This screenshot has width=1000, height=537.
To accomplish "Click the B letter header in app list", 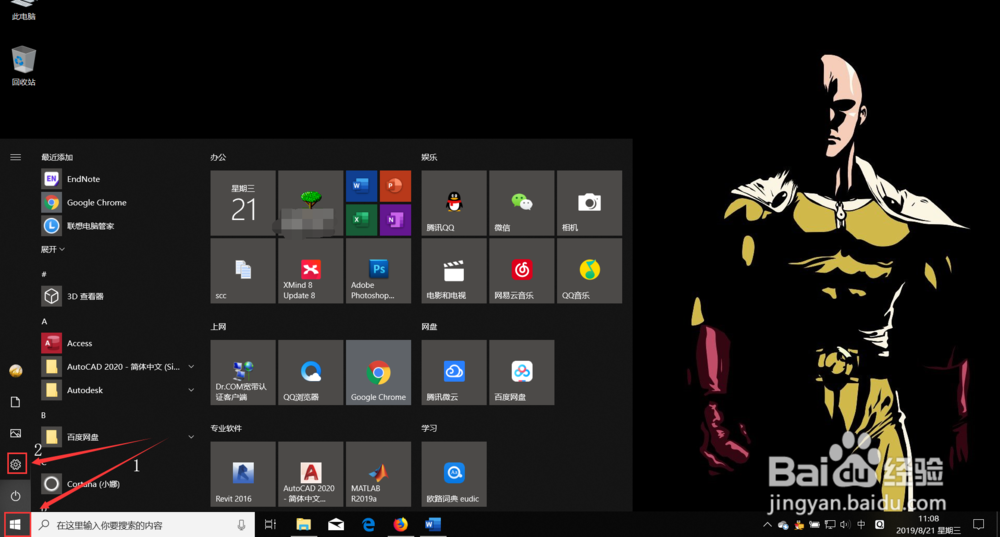I will 43,415.
